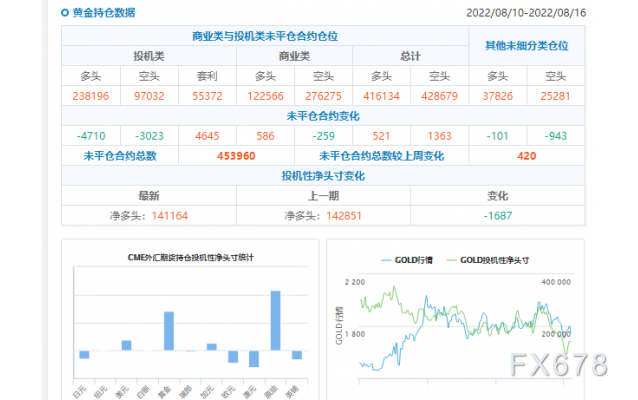Screen dimensions: 638x400
Task: Click the tallest 原油 bar in the chart
Action: (x=275, y=320)
